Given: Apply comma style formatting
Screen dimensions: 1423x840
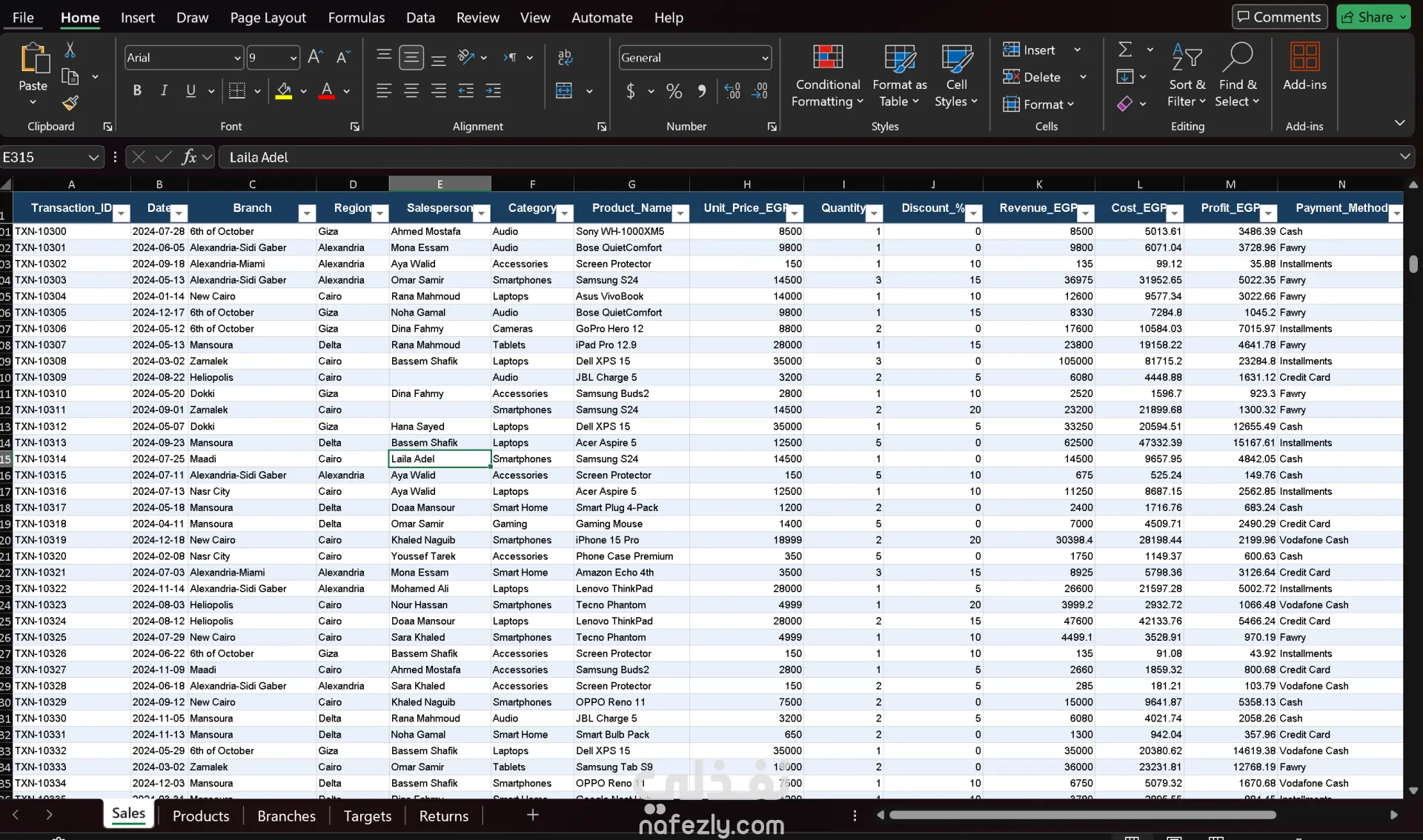Looking at the screenshot, I should (701, 90).
